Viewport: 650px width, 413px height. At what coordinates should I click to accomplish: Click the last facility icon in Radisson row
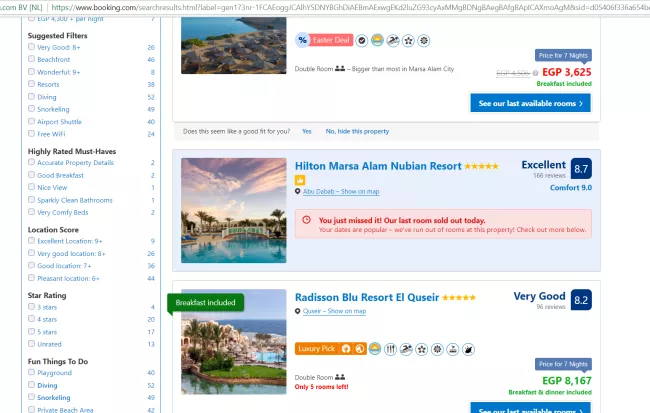468,349
